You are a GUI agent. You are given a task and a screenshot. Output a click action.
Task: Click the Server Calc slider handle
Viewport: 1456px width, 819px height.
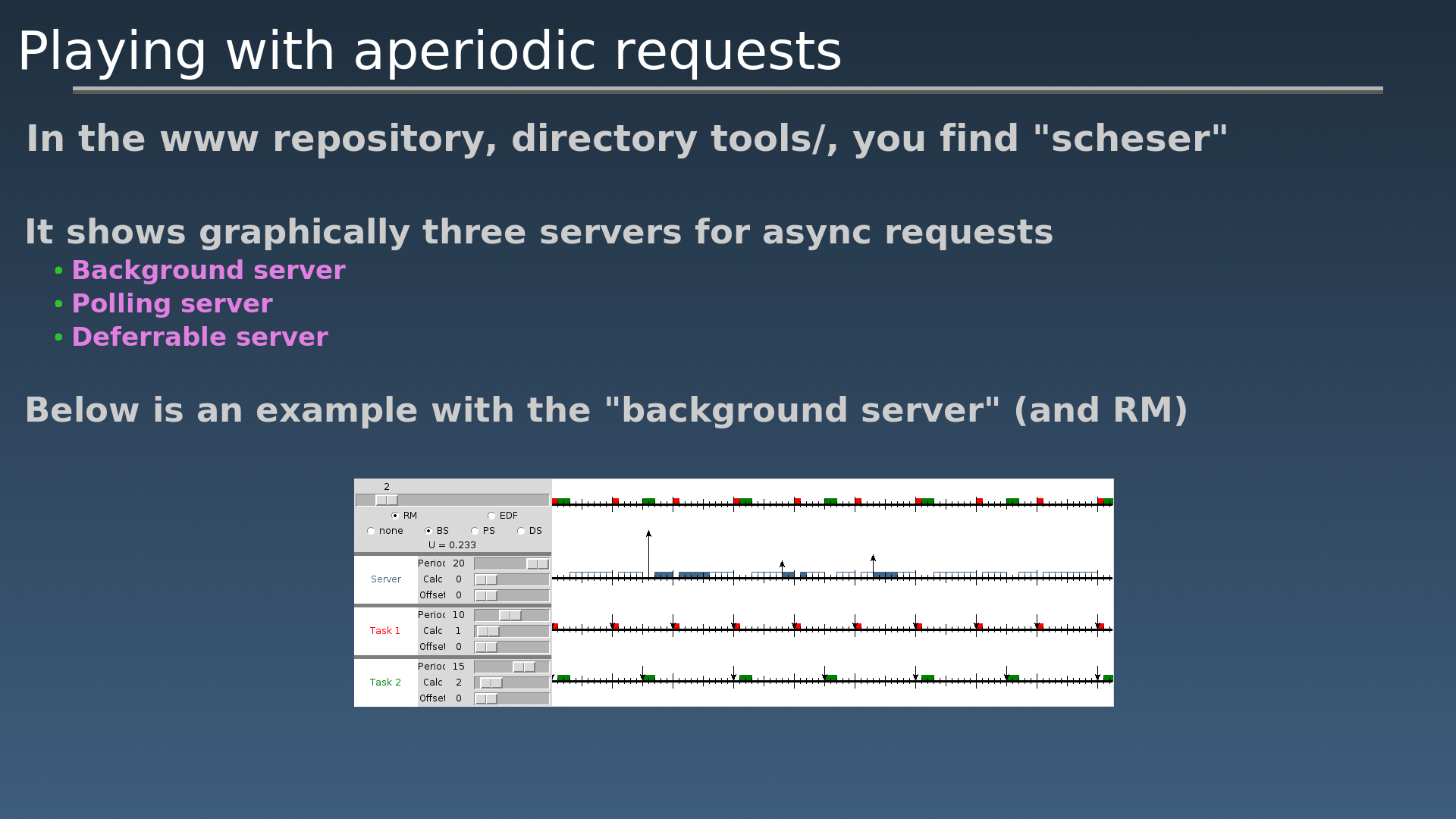[486, 580]
